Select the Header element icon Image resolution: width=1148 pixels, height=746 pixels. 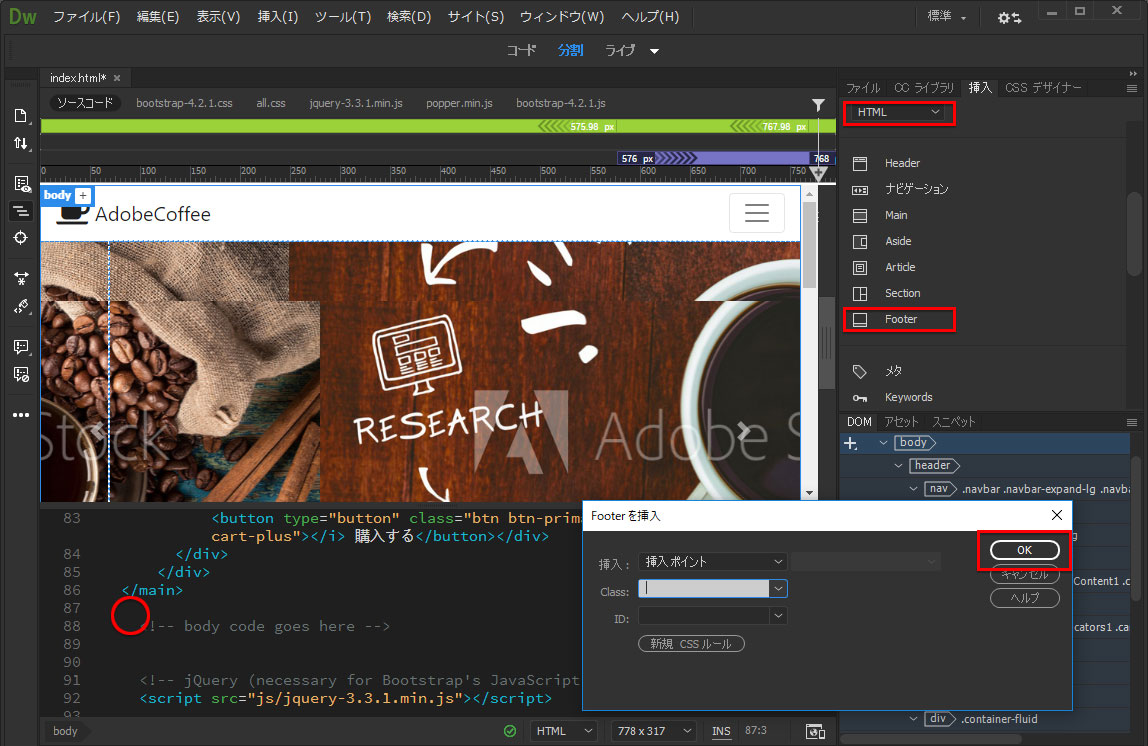click(x=860, y=163)
